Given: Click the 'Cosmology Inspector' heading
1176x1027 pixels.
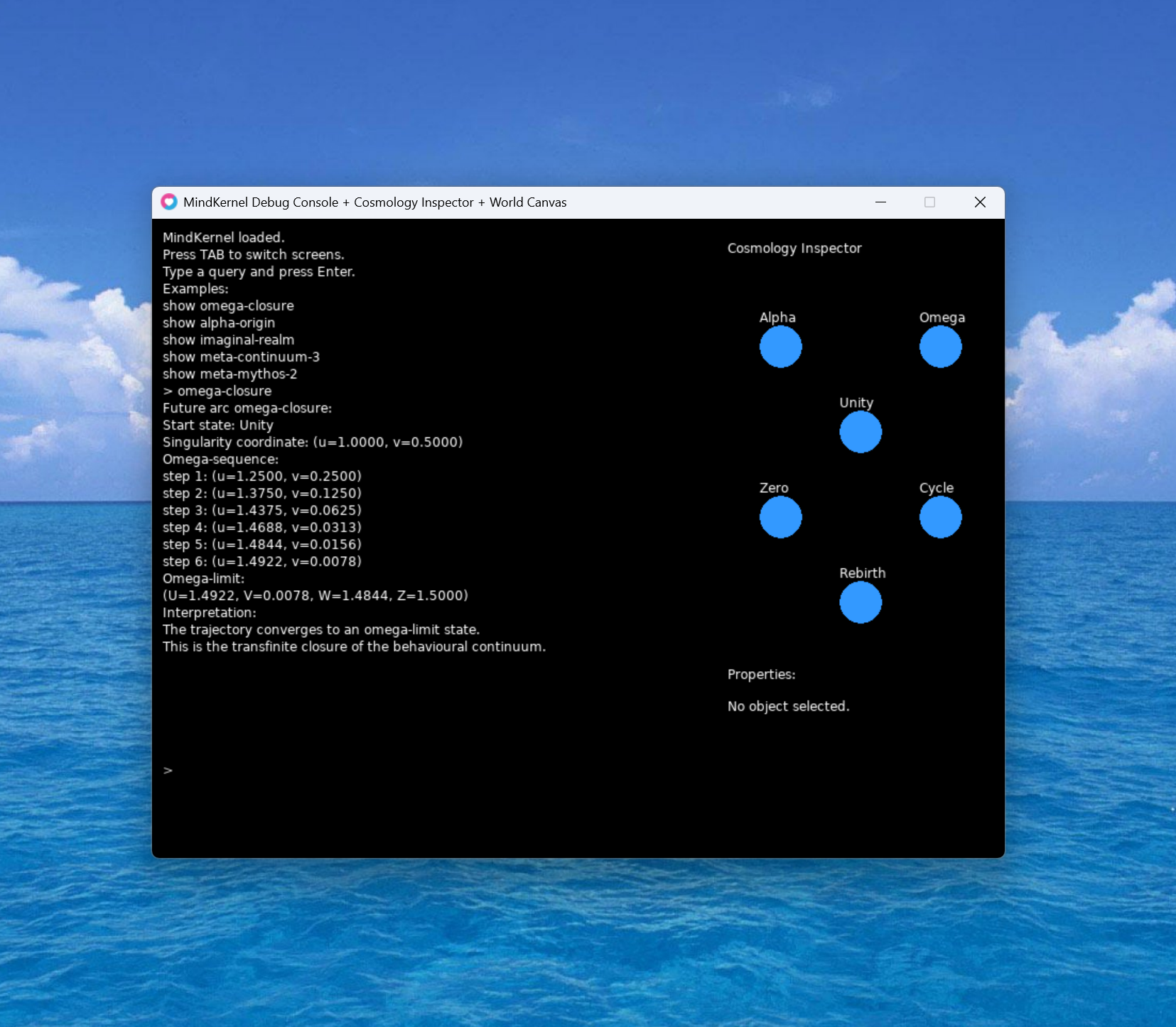Looking at the screenshot, I should click(x=794, y=249).
